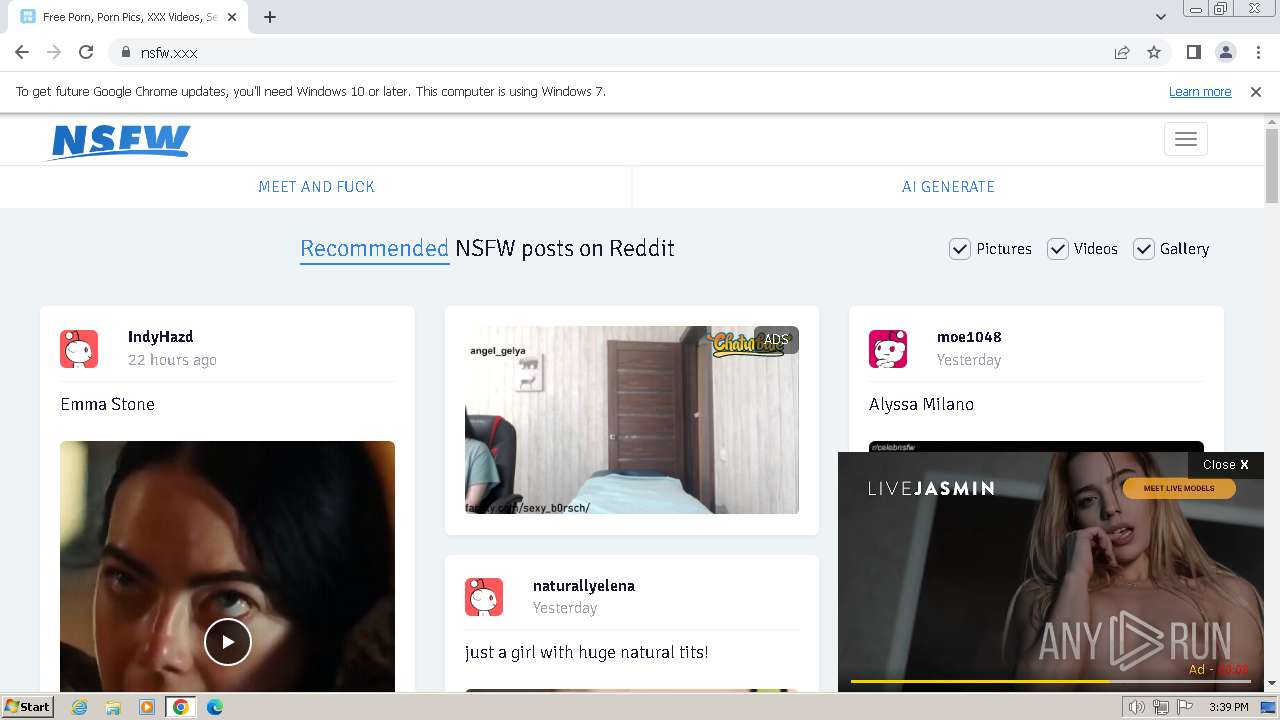Screen dimensions: 1280x720
Task: Open IndyHazd's username link
Action: (x=160, y=337)
